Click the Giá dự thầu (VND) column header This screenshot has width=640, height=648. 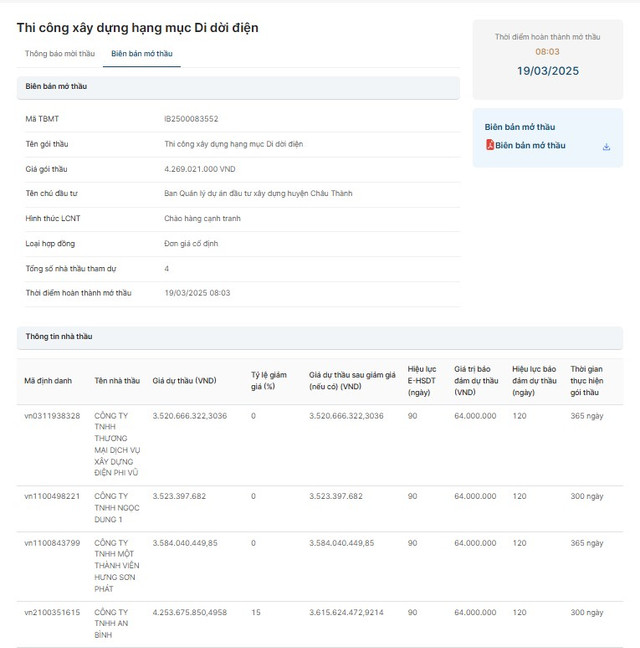tap(184, 381)
